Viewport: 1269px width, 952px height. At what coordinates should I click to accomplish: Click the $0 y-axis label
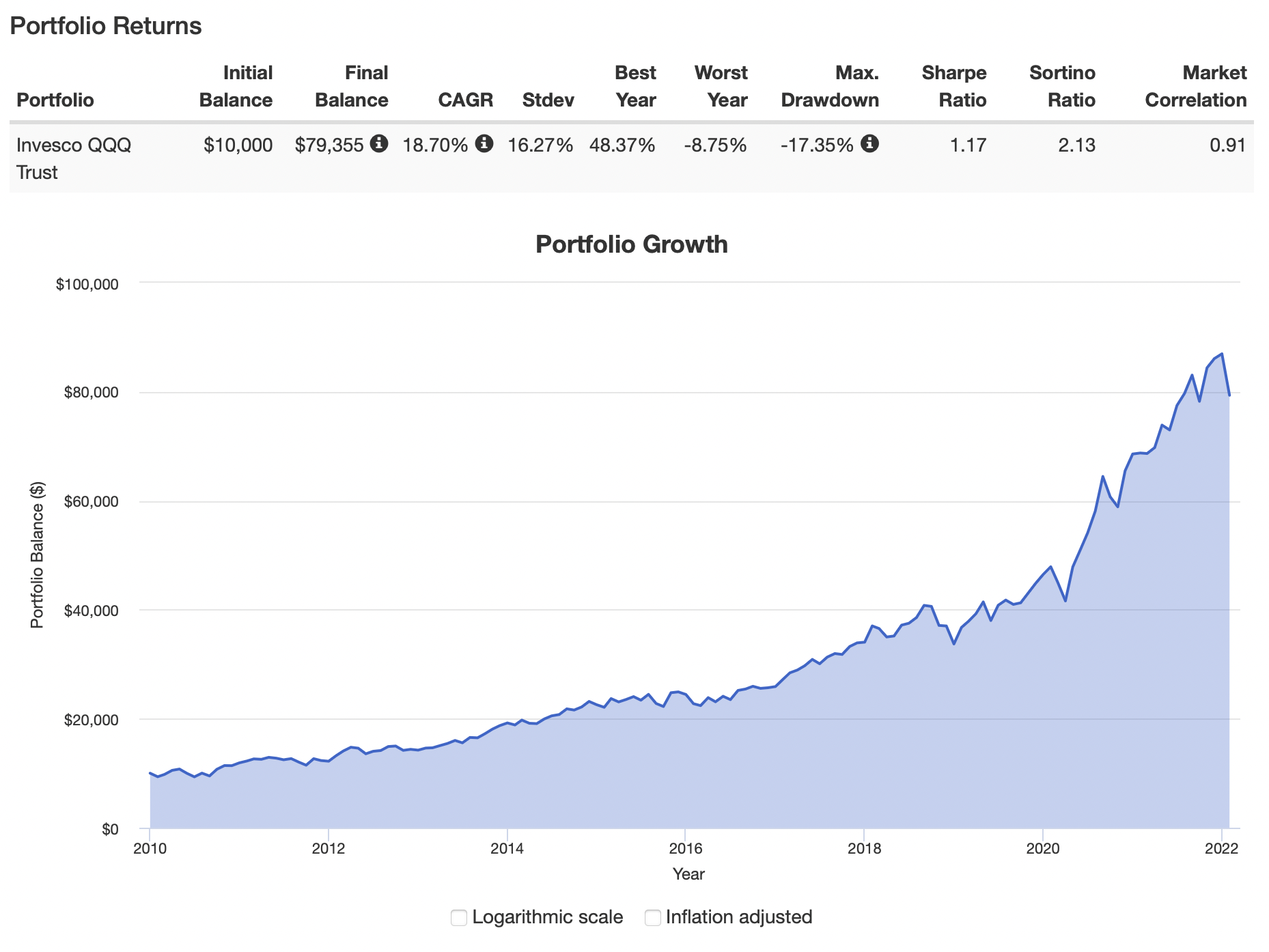[111, 829]
